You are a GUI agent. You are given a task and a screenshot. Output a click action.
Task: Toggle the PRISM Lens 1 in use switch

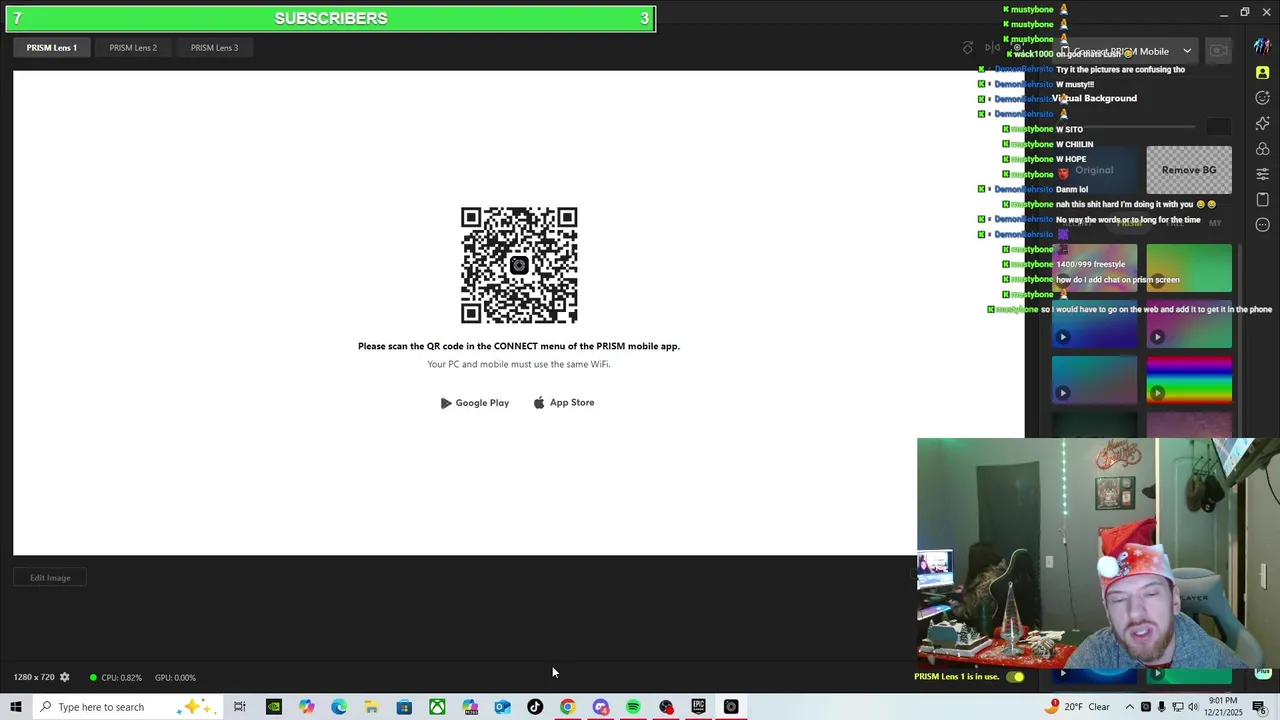(x=1015, y=677)
